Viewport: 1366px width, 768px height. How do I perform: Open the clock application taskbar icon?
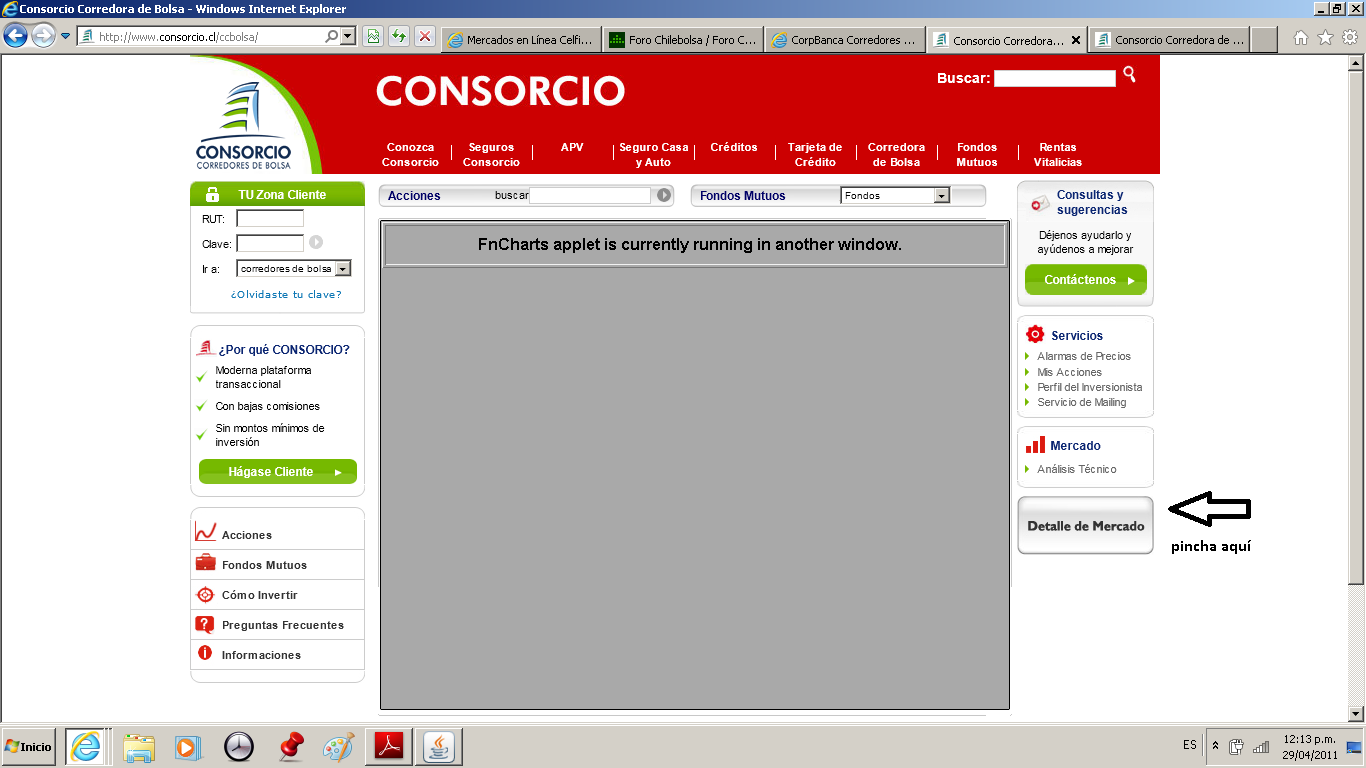coord(239,747)
